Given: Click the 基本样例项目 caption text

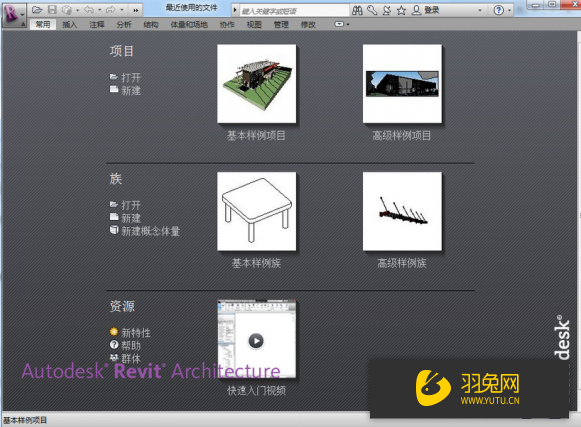Looking at the screenshot, I should point(256,136).
